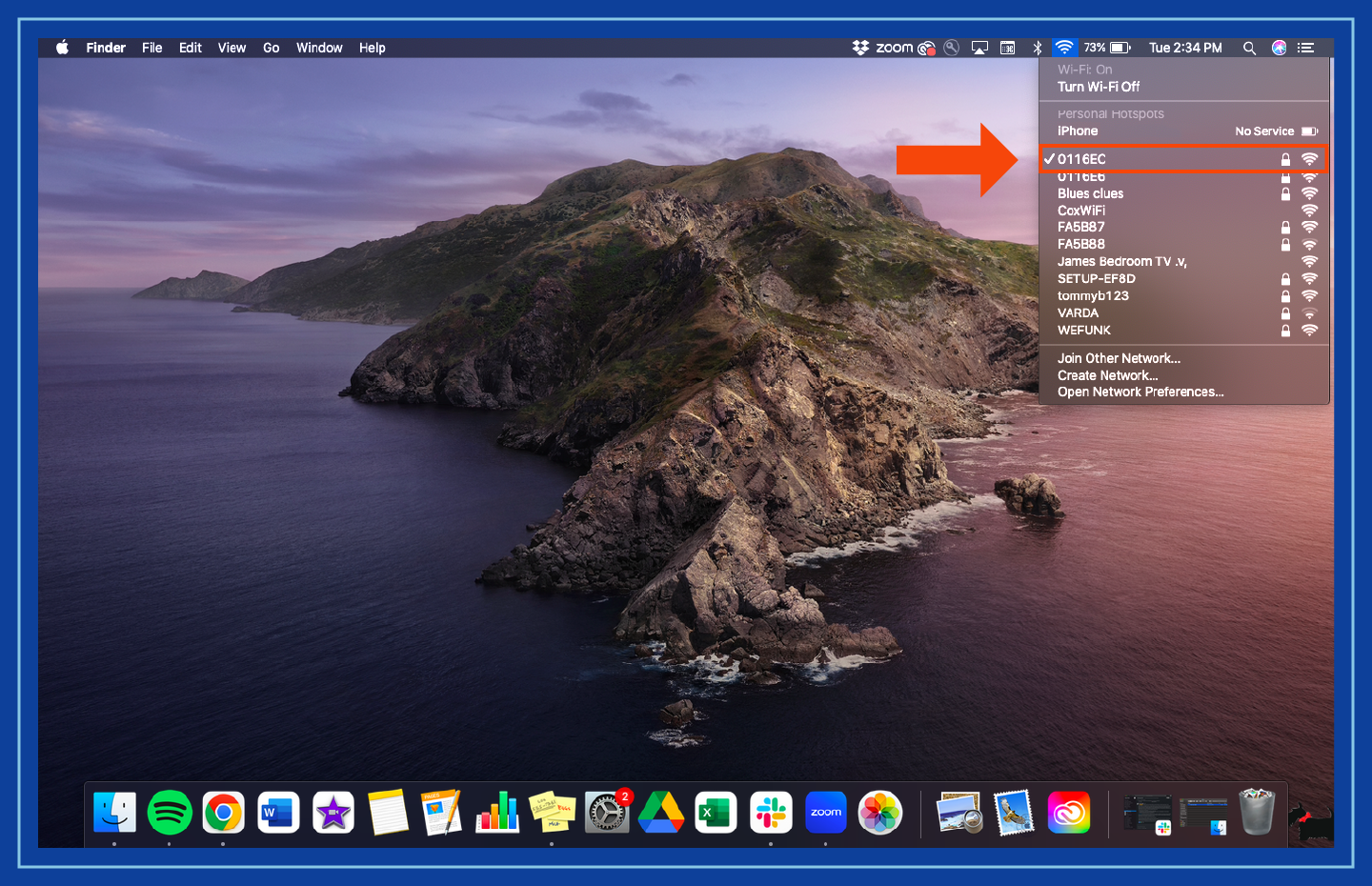Open System Preferences from the Dock
Image resolution: width=1372 pixels, height=886 pixels.
click(x=607, y=812)
